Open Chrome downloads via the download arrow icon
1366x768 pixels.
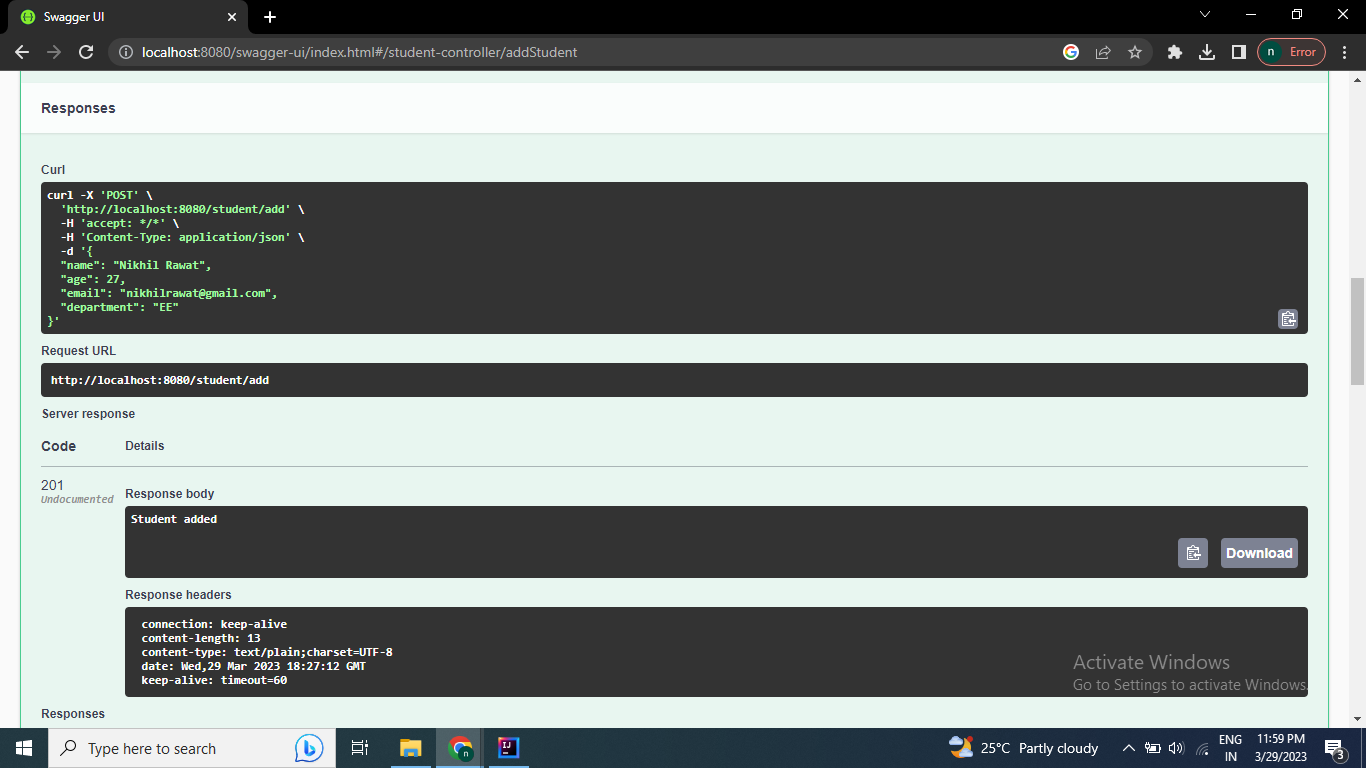[1207, 52]
